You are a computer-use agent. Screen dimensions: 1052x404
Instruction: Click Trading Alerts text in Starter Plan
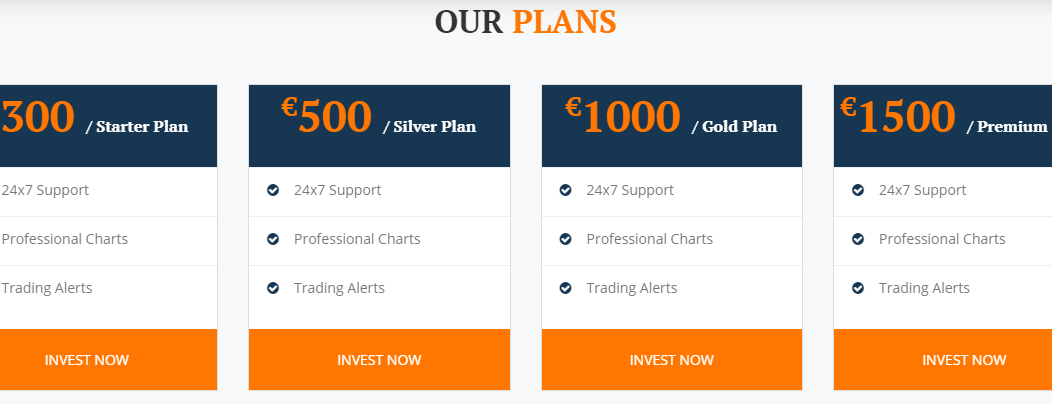point(47,288)
